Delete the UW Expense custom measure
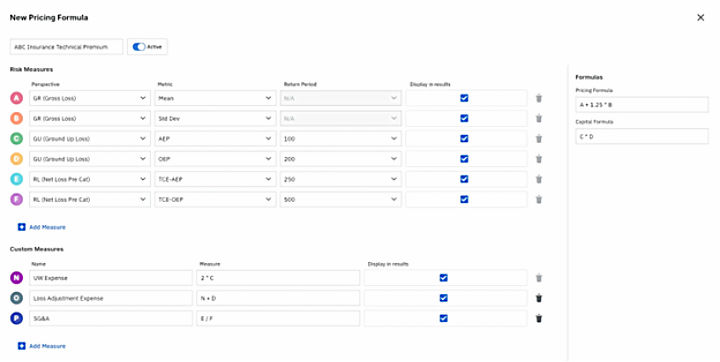The width and height of the screenshot is (720, 362). click(539, 277)
